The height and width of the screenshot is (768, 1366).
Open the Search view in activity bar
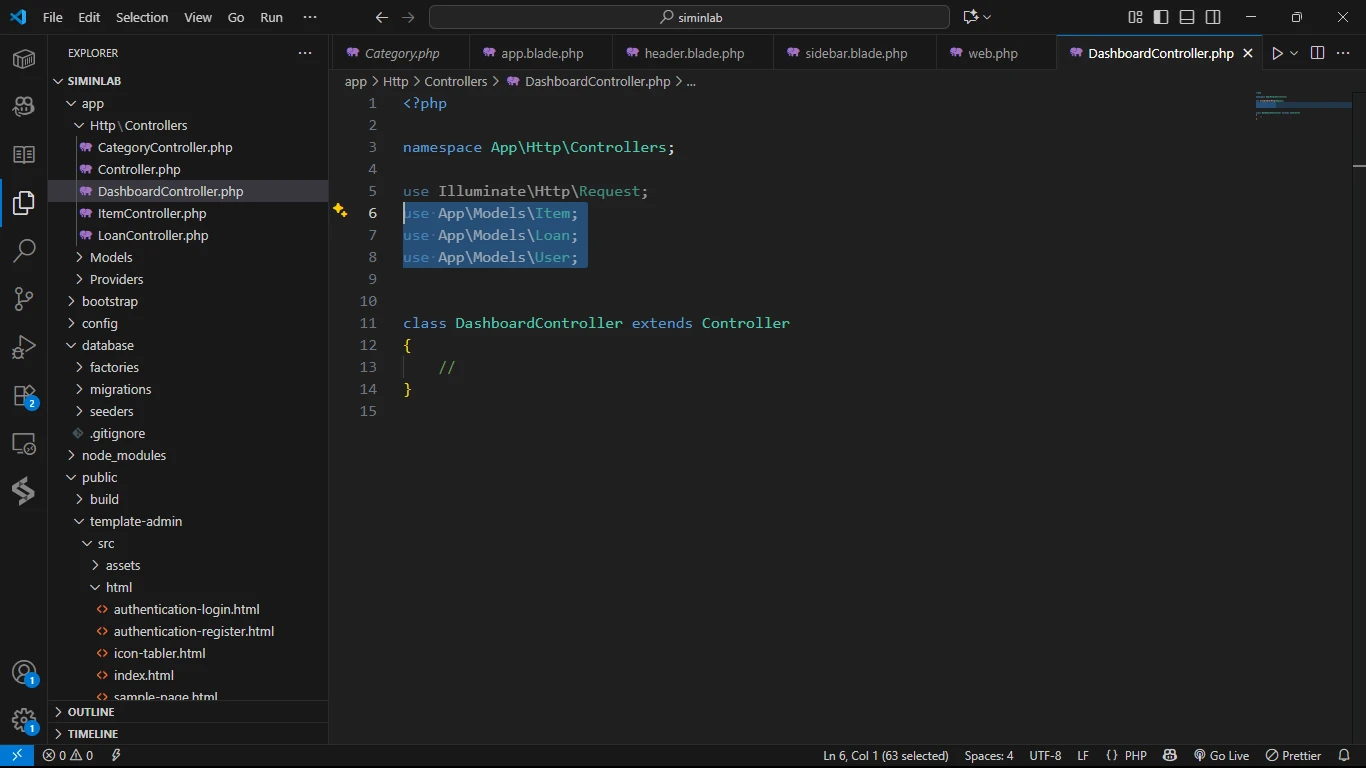pos(24,250)
